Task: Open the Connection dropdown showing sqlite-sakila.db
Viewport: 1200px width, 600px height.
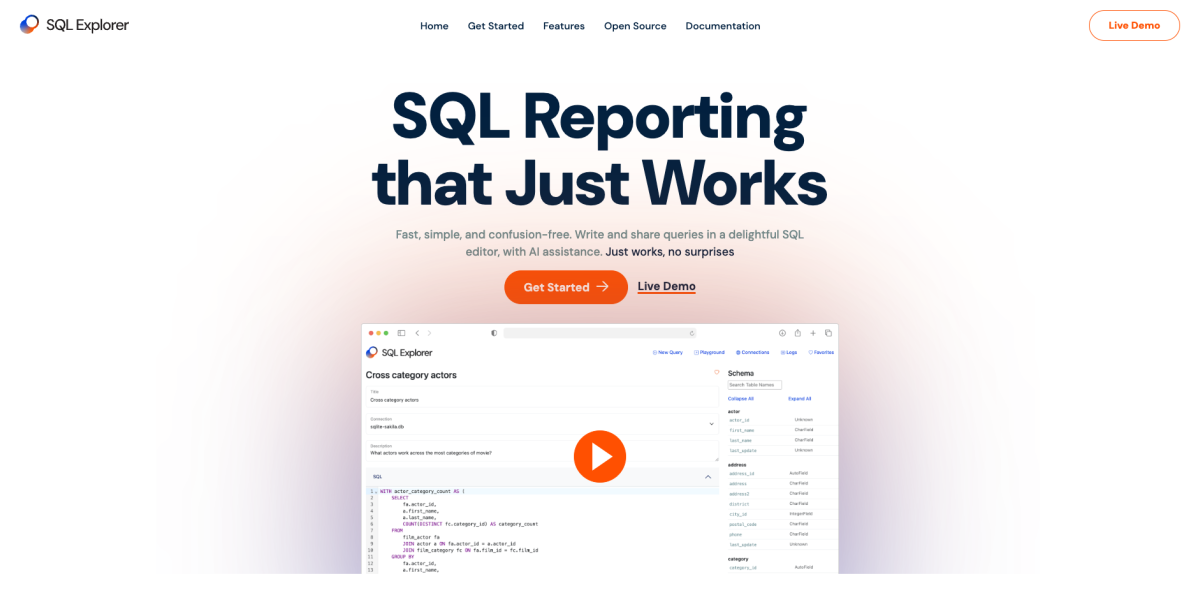Action: [711, 424]
